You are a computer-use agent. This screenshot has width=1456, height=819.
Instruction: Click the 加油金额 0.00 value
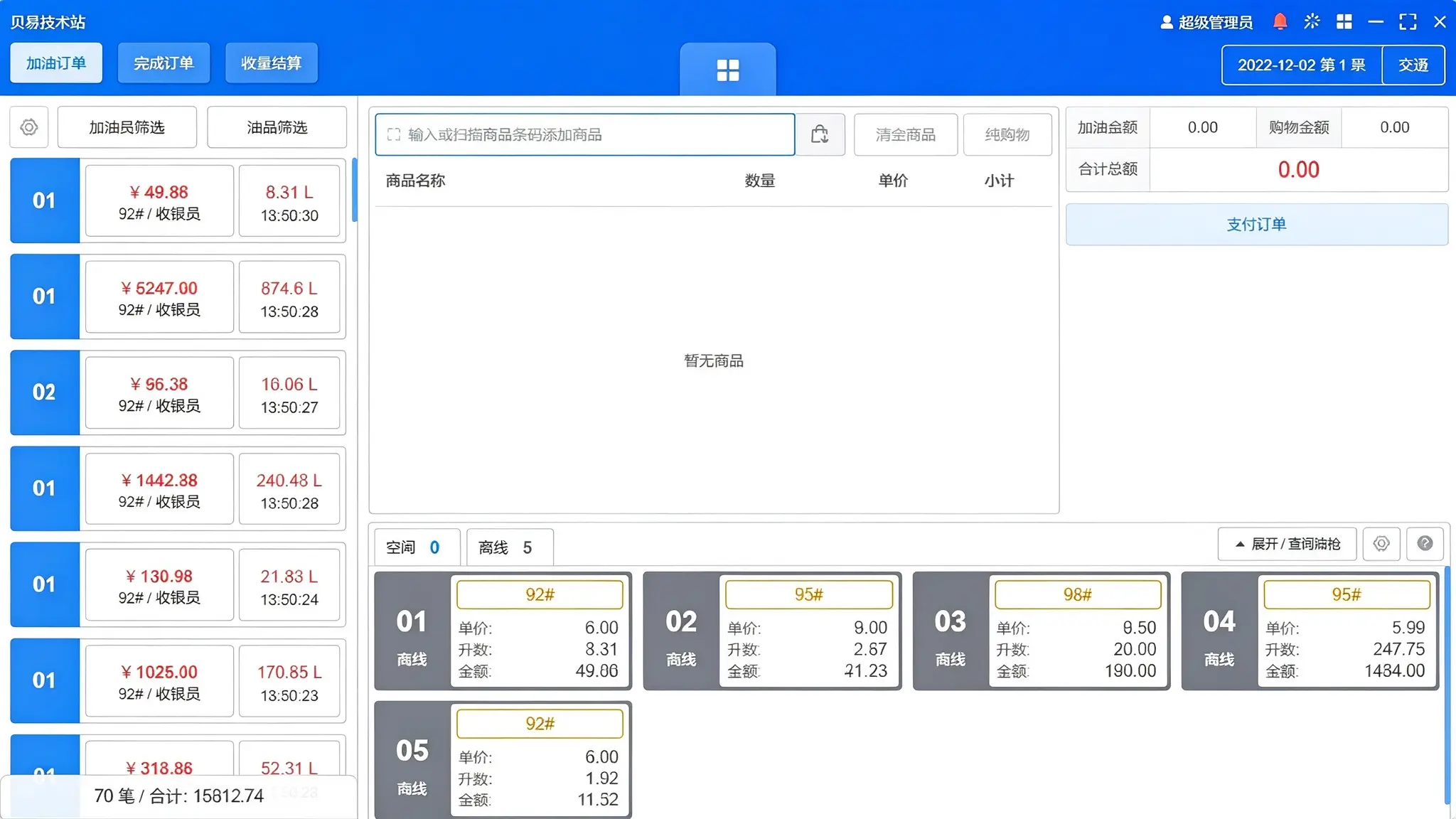1203,127
